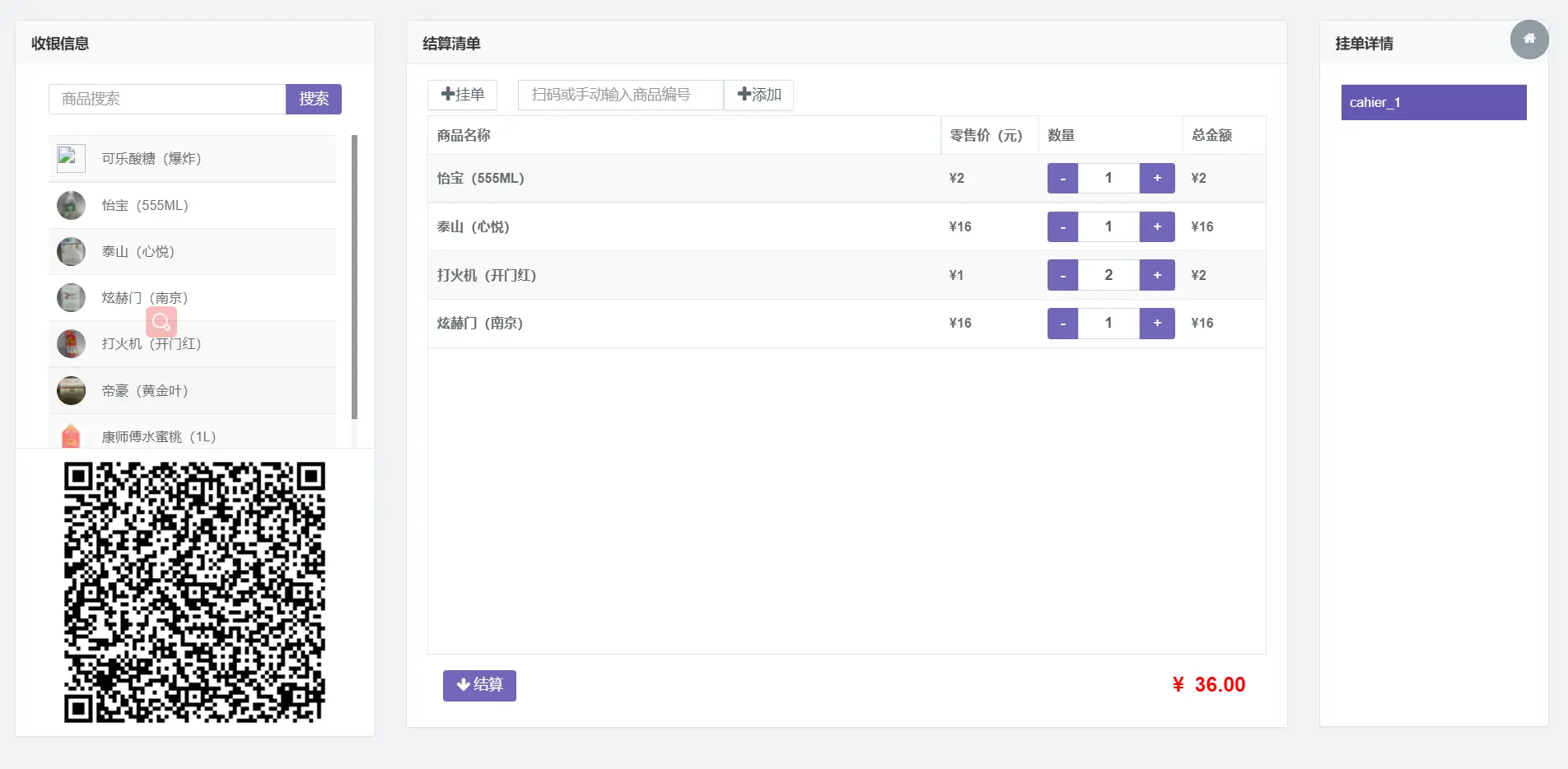The width and height of the screenshot is (1568, 769).
Task: Click the home icon button
Action: tap(1529, 39)
